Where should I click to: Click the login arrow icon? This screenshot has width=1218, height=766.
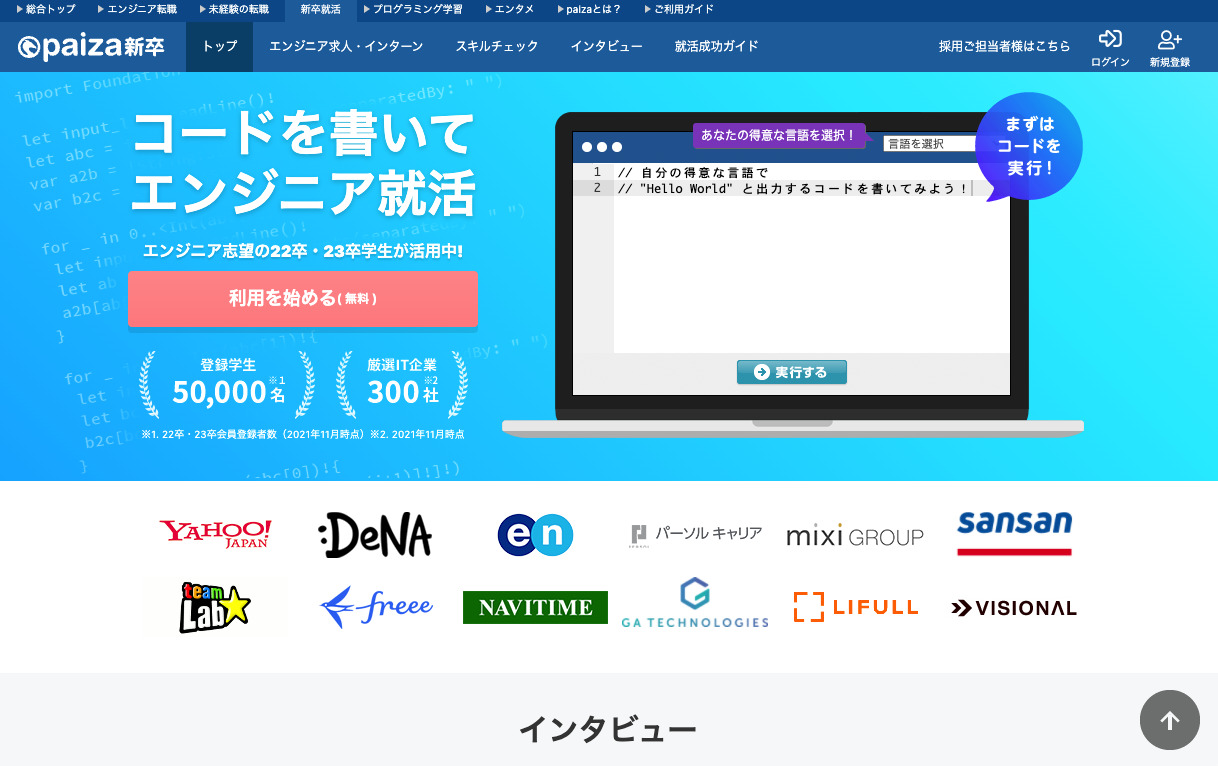pyautogui.click(x=1110, y=39)
